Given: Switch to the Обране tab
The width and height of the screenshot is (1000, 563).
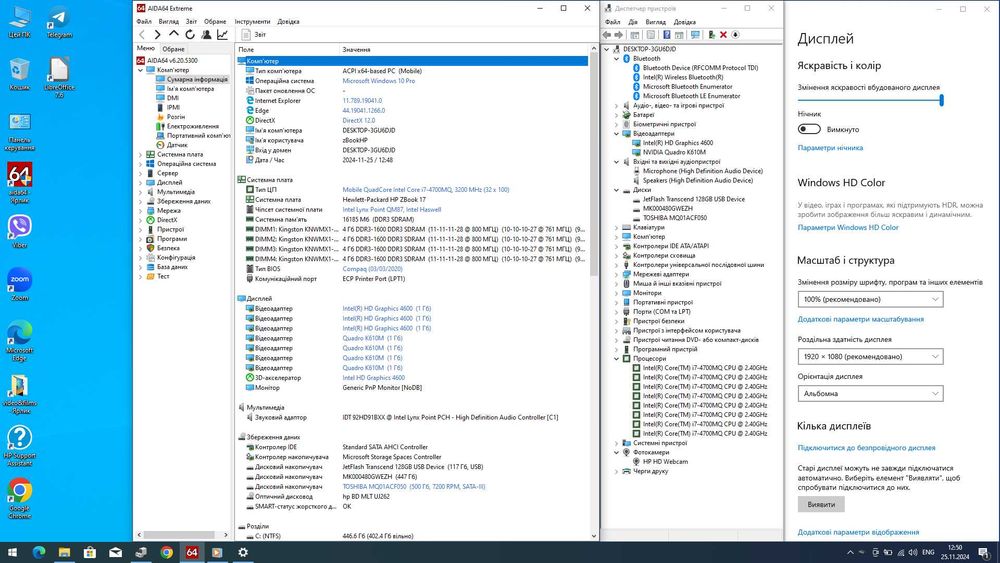Looking at the screenshot, I should [x=174, y=48].
